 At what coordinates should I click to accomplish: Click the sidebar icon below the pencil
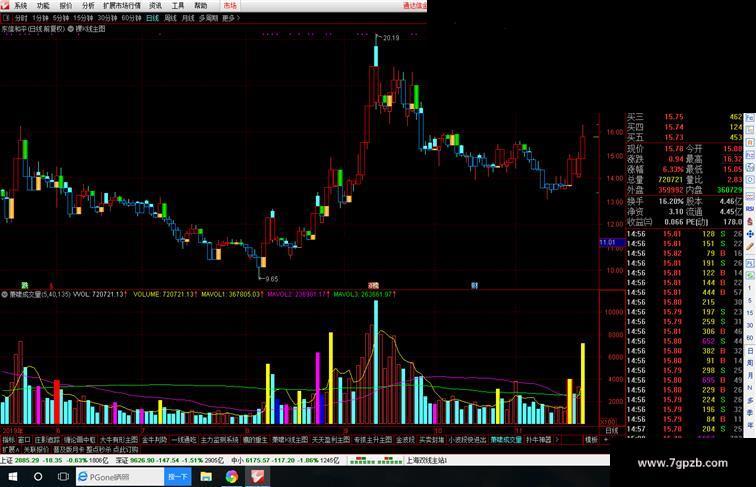pos(750,263)
